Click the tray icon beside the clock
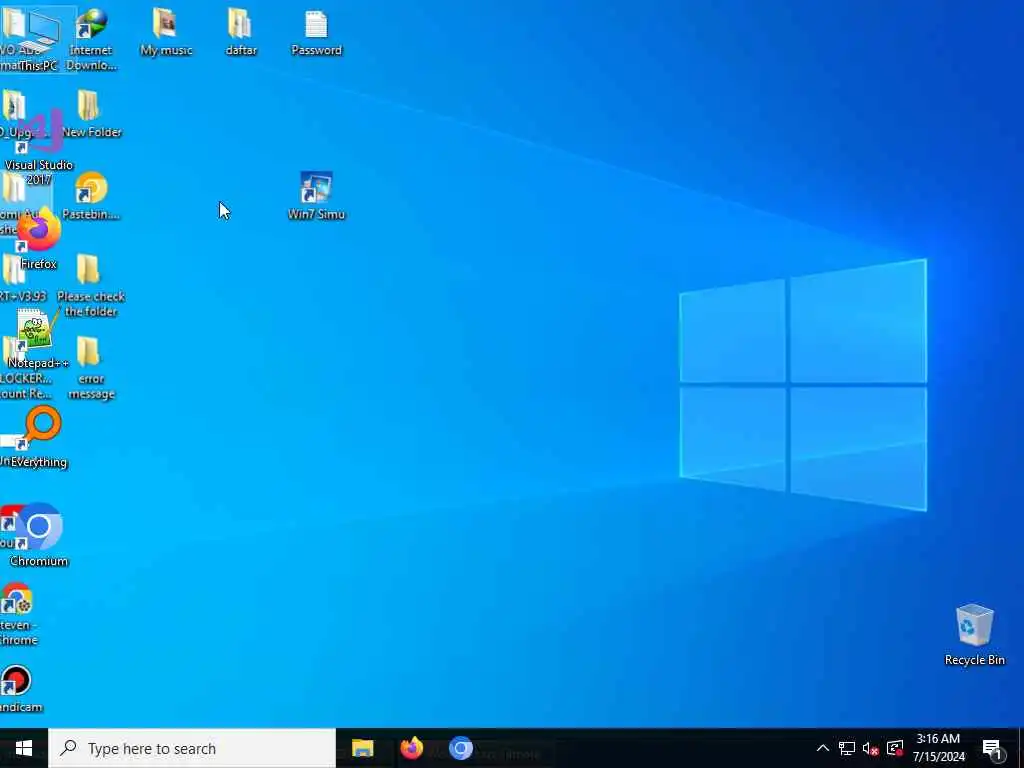The width and height of the screenshot is (1024, 768). tap(895, 748)
